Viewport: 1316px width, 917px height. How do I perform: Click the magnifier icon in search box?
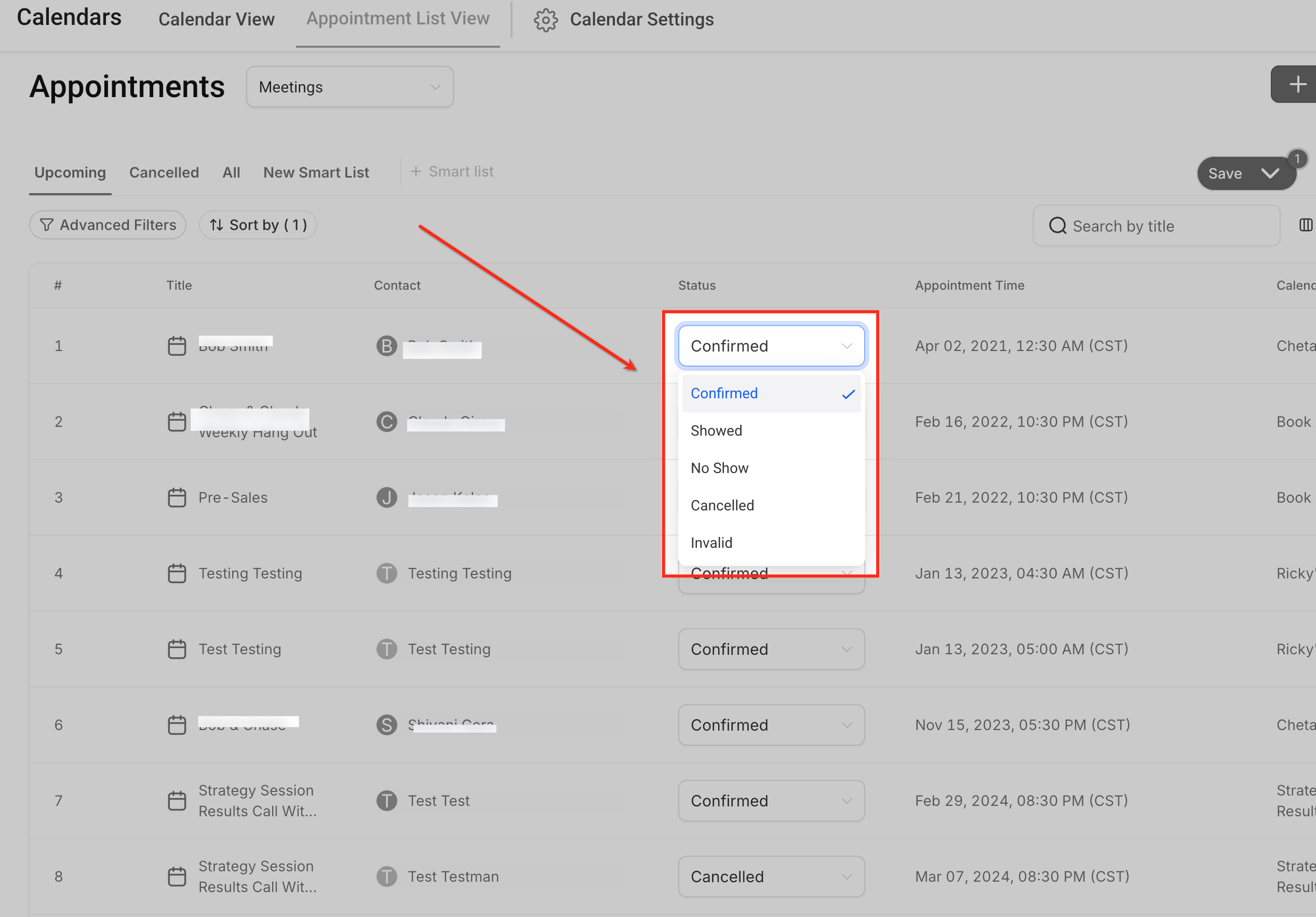click(1057, 226)
